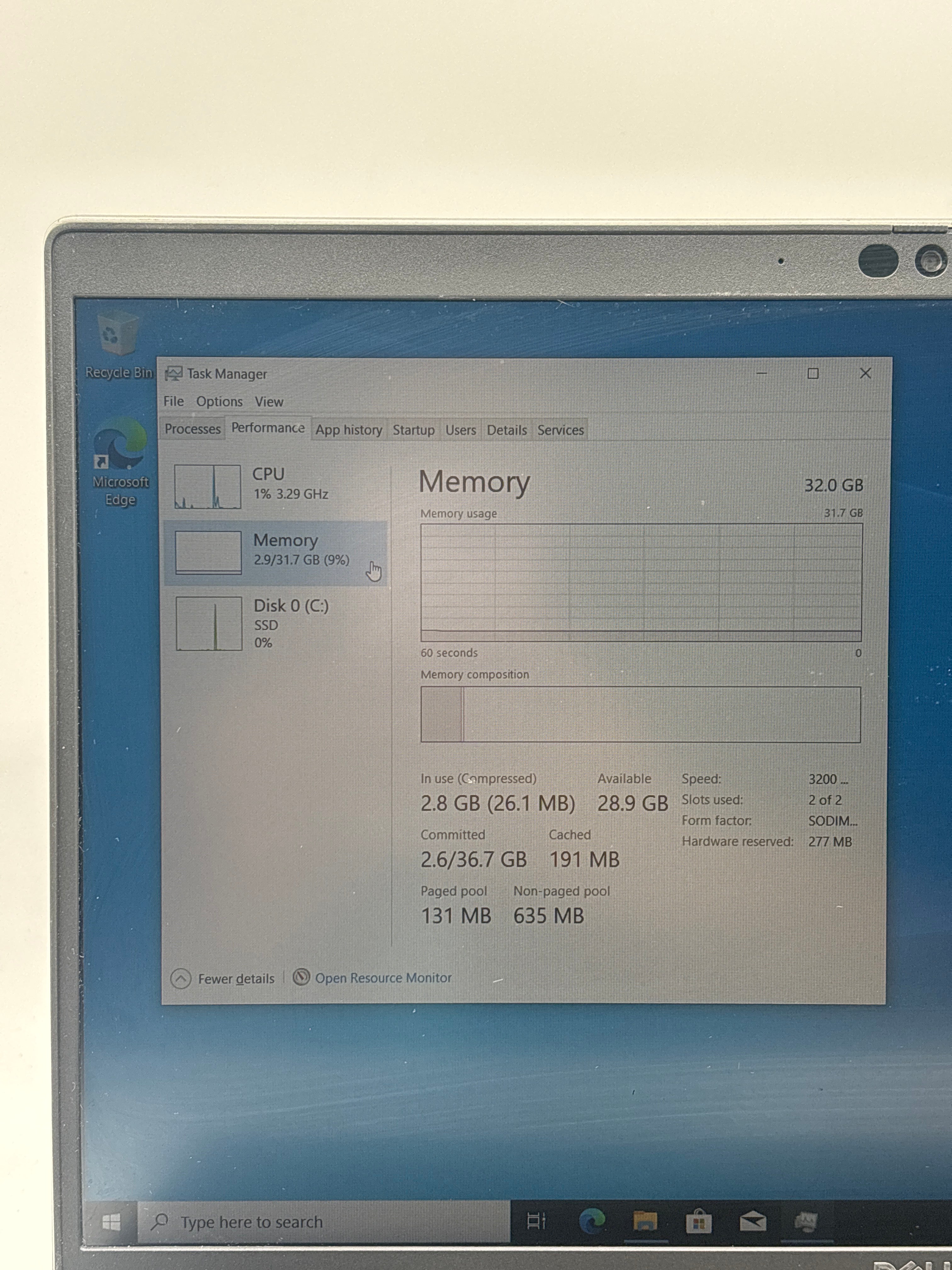The width and height of the screenshot is (952, 1270).
Task: Open the File menu
Action: click(x=173, y=401)
